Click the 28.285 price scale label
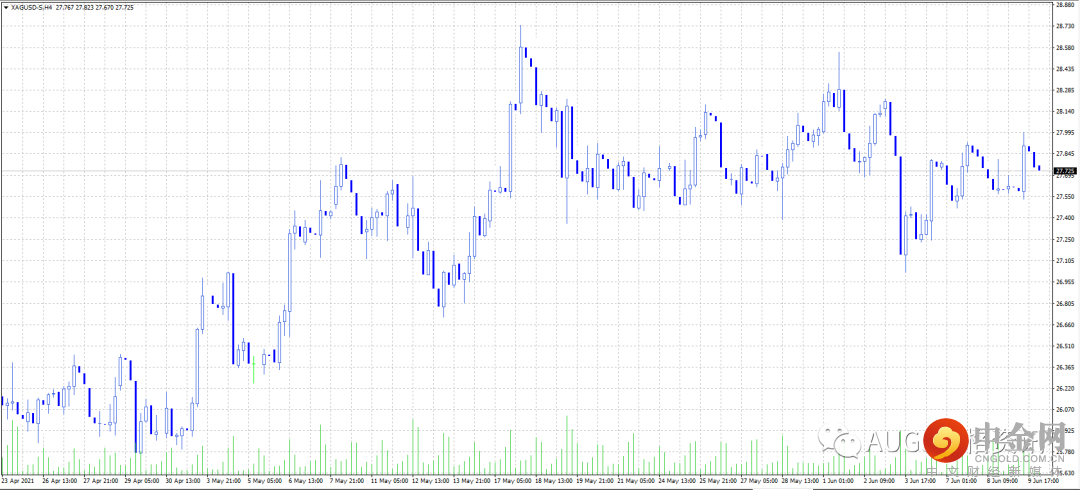 pyautogui.click(x=1064, y=90)
